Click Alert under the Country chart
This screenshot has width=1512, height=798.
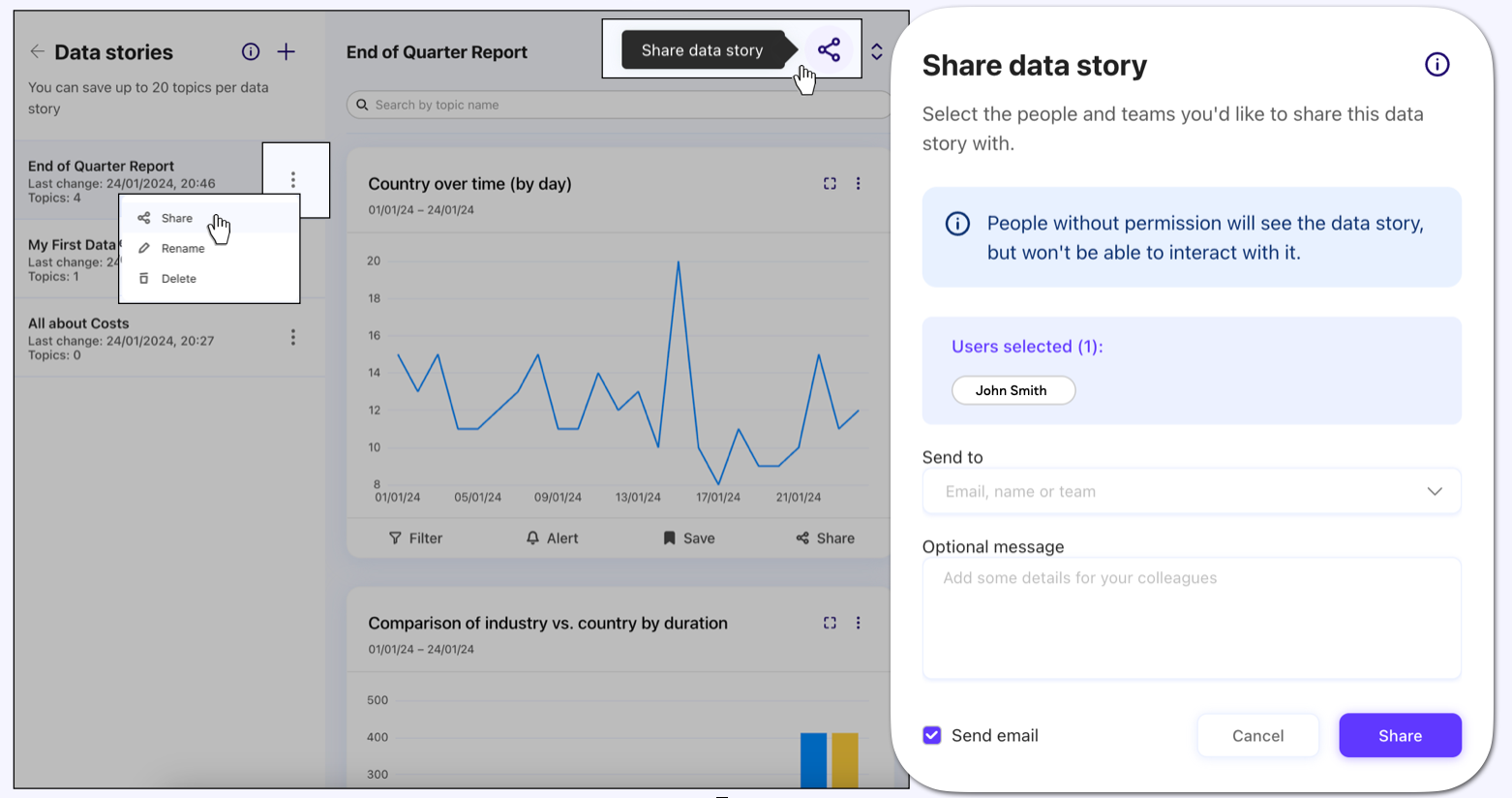click(x=552, y=538)
